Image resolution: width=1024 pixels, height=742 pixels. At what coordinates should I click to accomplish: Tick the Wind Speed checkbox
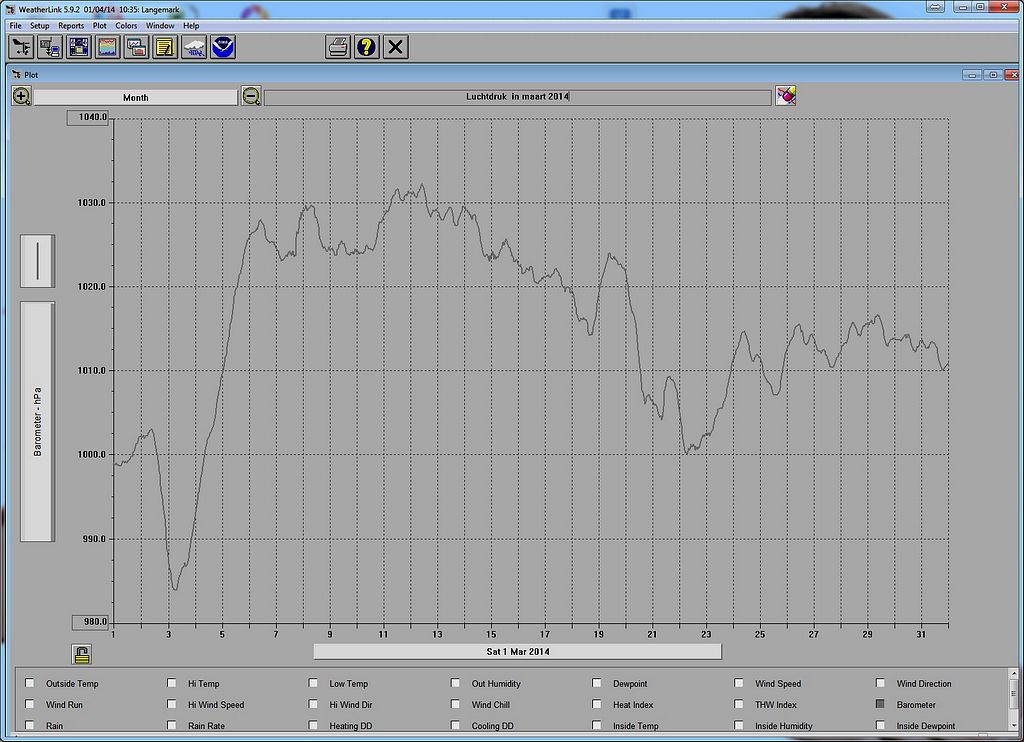tap(739, 684)
